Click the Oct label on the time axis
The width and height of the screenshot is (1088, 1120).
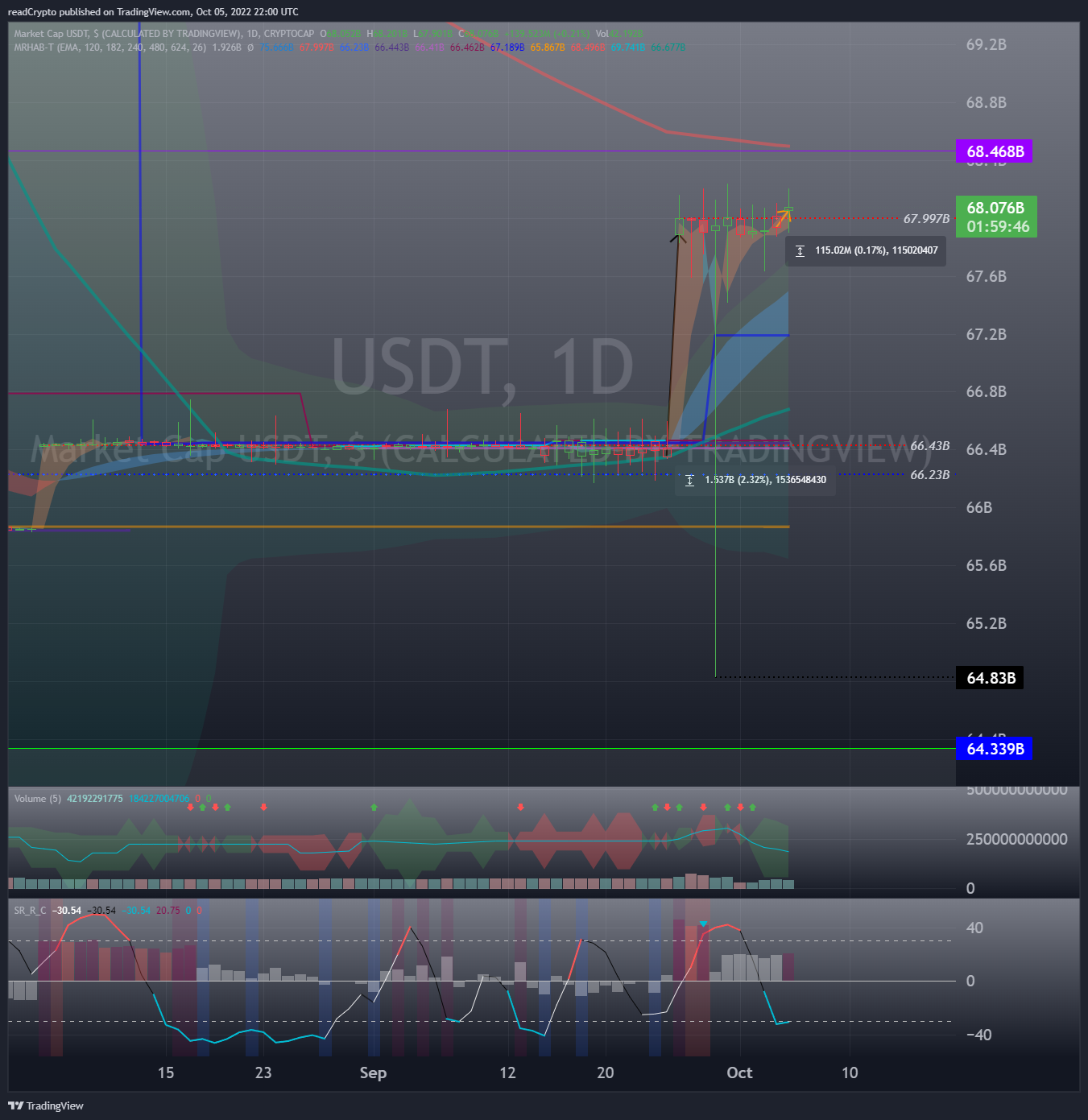tap(739, 1072)
